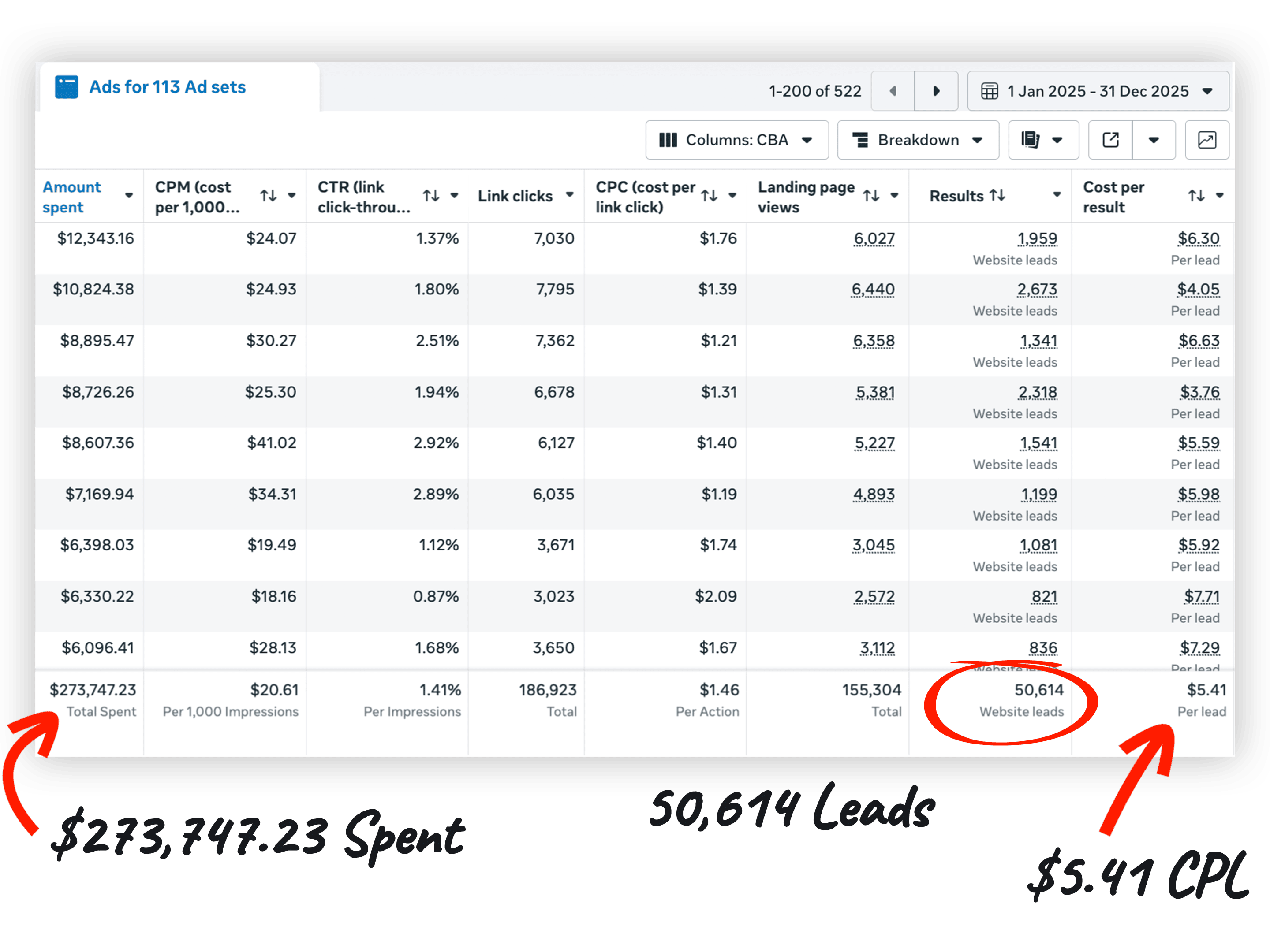Sort by Landing page views arrows

click(871, 196)
